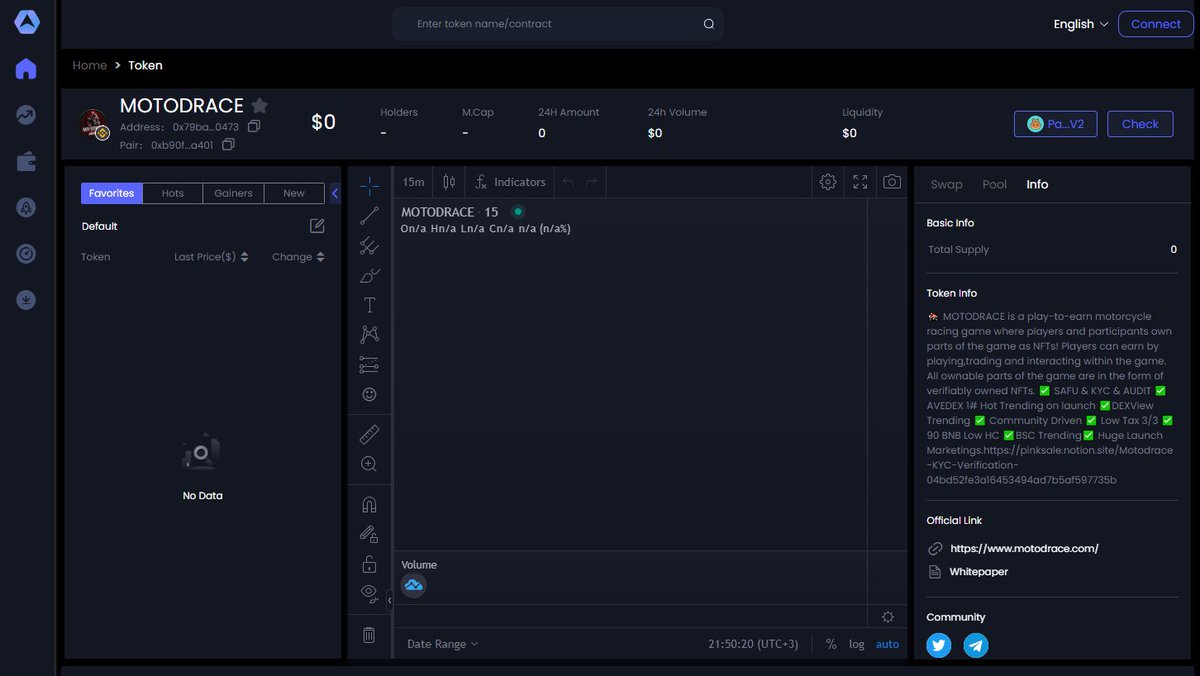Switch to the Favorites tab

pos(111,193)
